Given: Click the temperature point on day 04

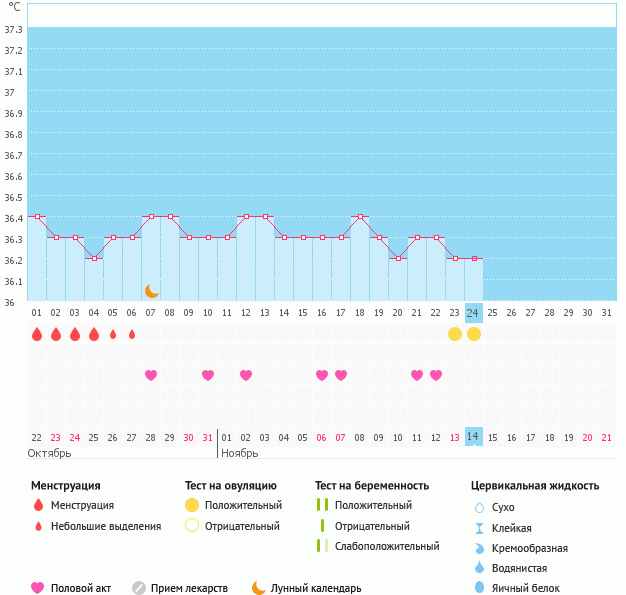Looking at the screenshot, I should click(x=94, y=258).
